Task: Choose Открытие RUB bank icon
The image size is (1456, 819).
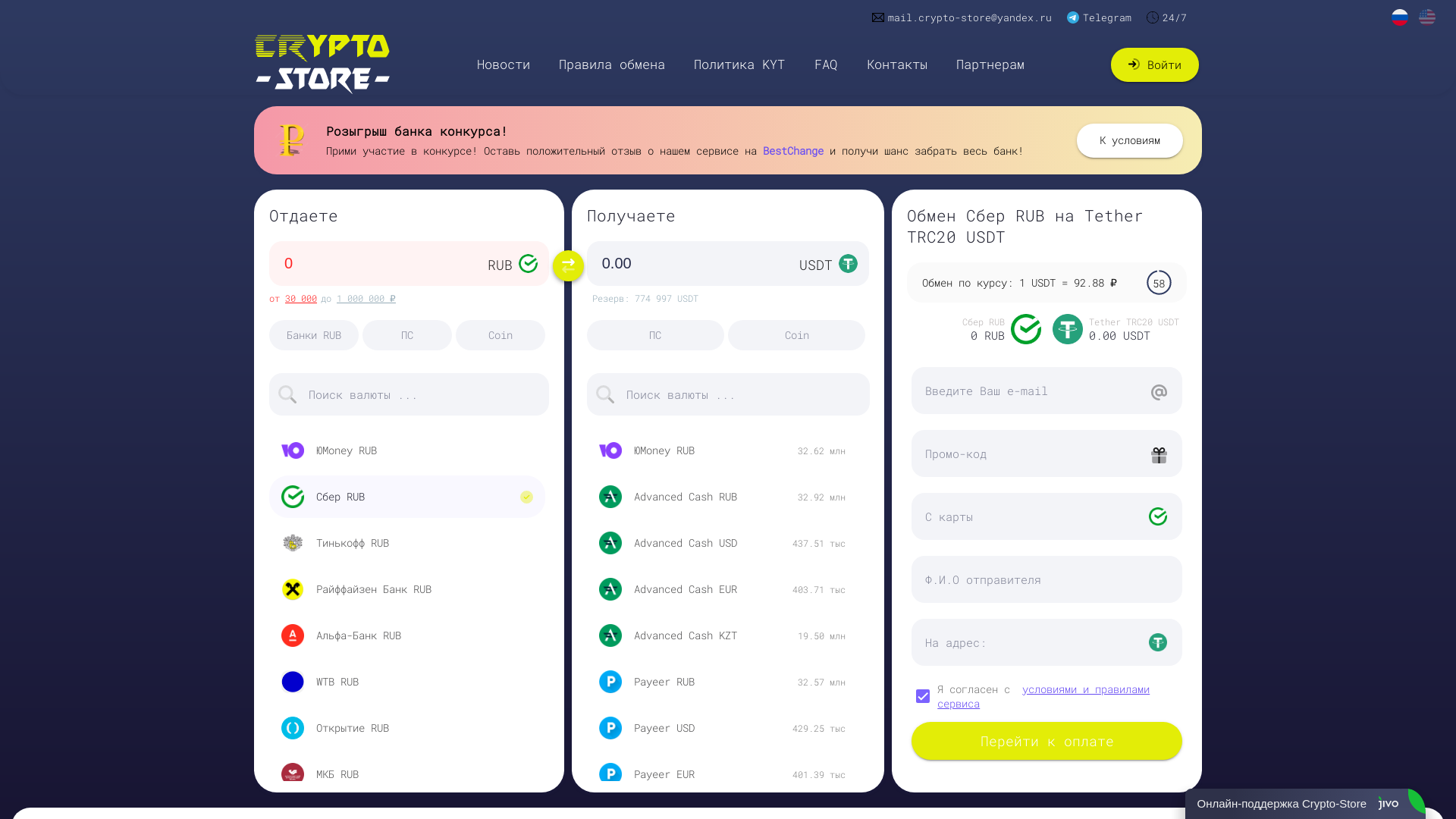Action: (293, 728)
